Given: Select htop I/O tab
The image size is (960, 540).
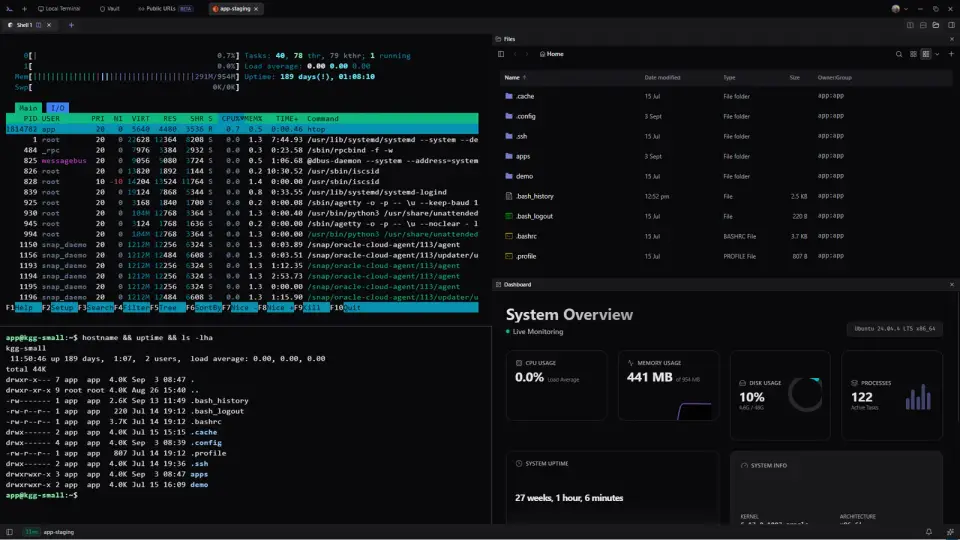Looking at the screenshot, I should point(58,108).
